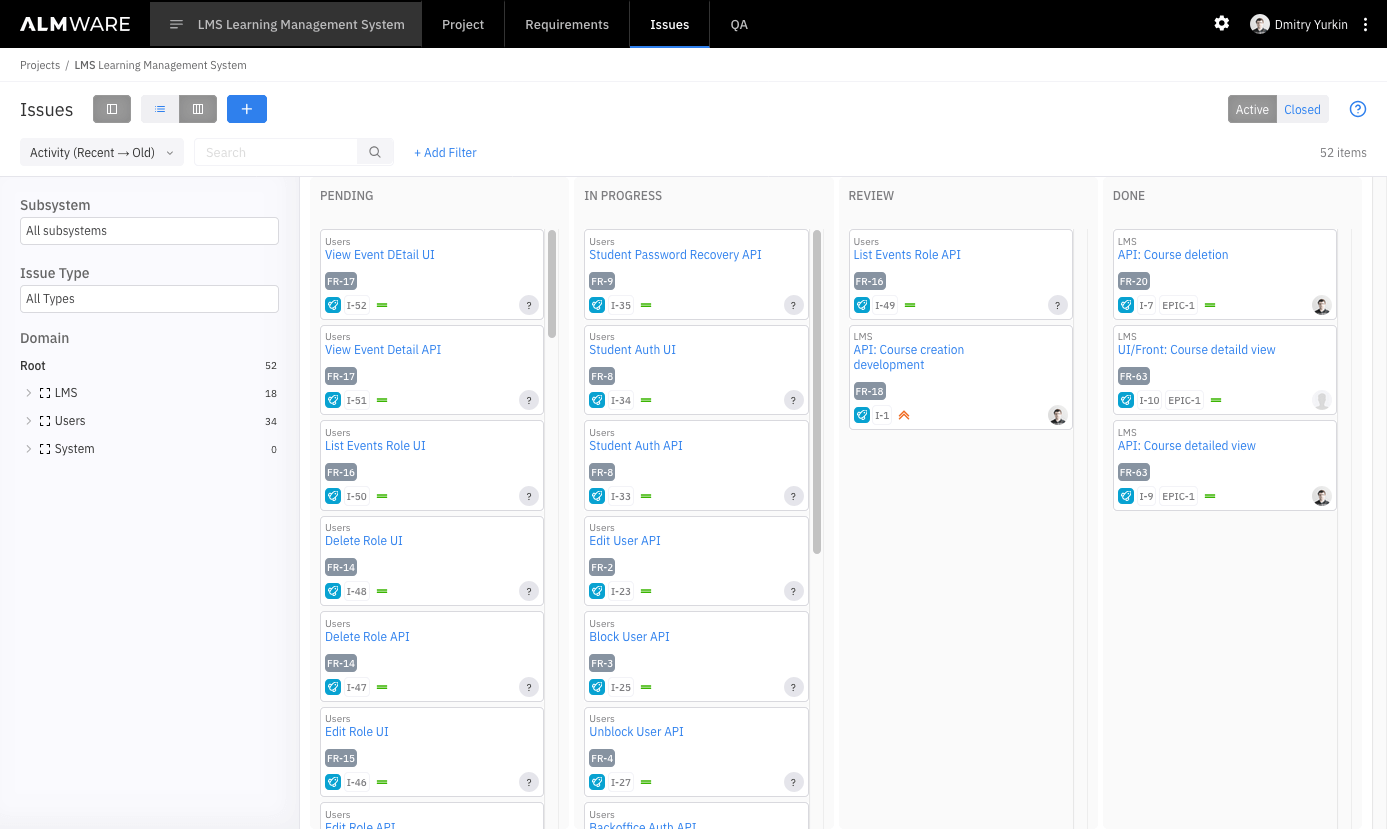Viewport: 1387px width, 829px height.
Task: Focus the Search input field
Action: pyautogui.click(x=276, y=152)
